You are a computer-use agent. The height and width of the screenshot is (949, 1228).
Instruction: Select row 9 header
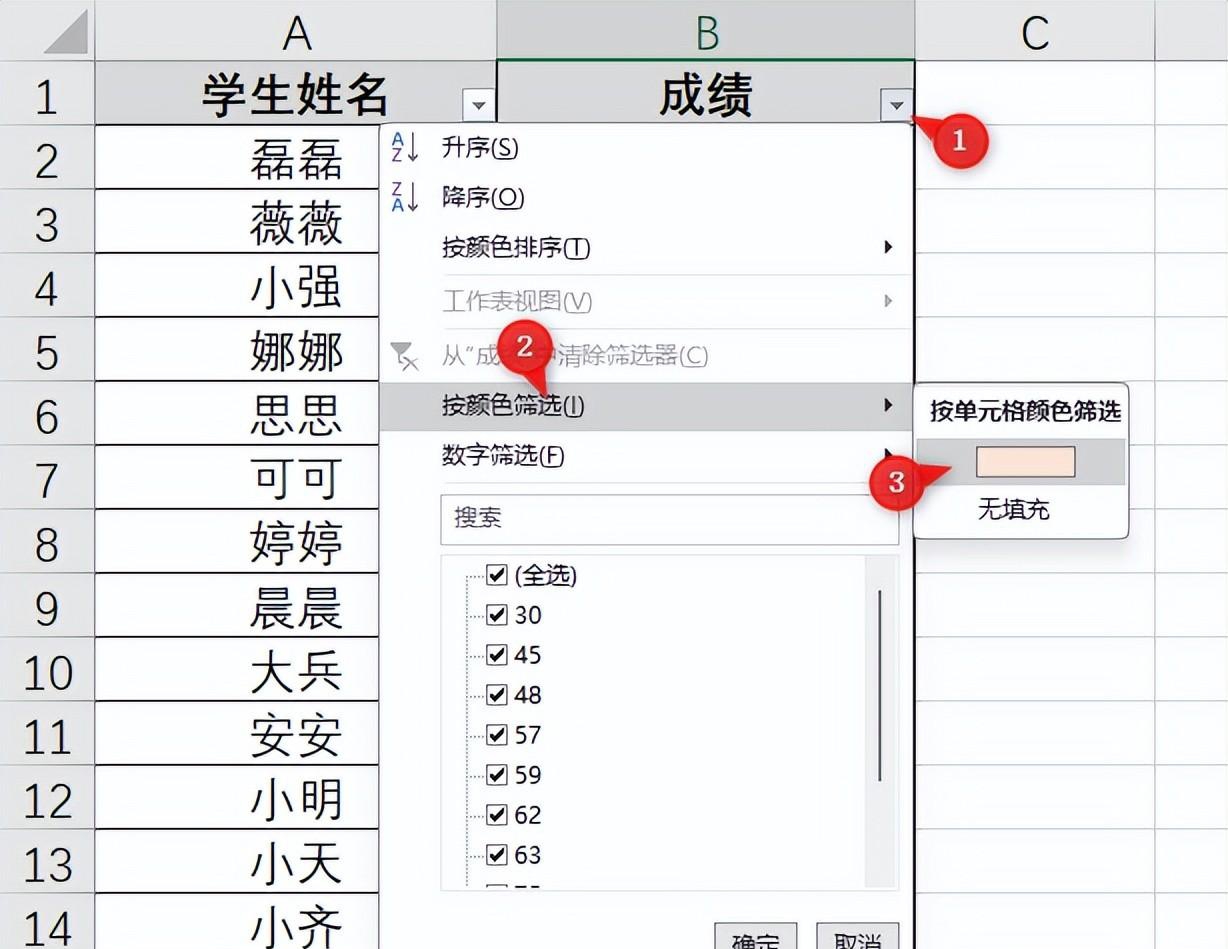click(x=47, y=606)
